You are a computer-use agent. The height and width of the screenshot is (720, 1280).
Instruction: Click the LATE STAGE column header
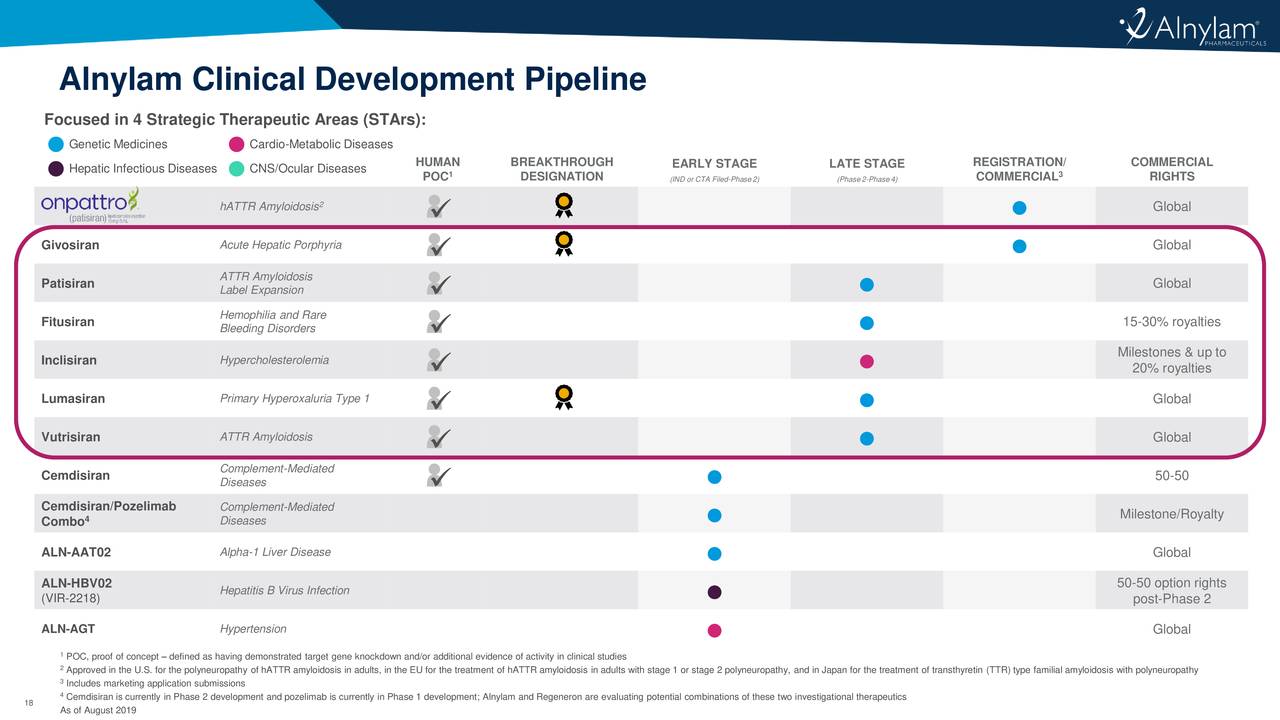click(x=867, y=164)
